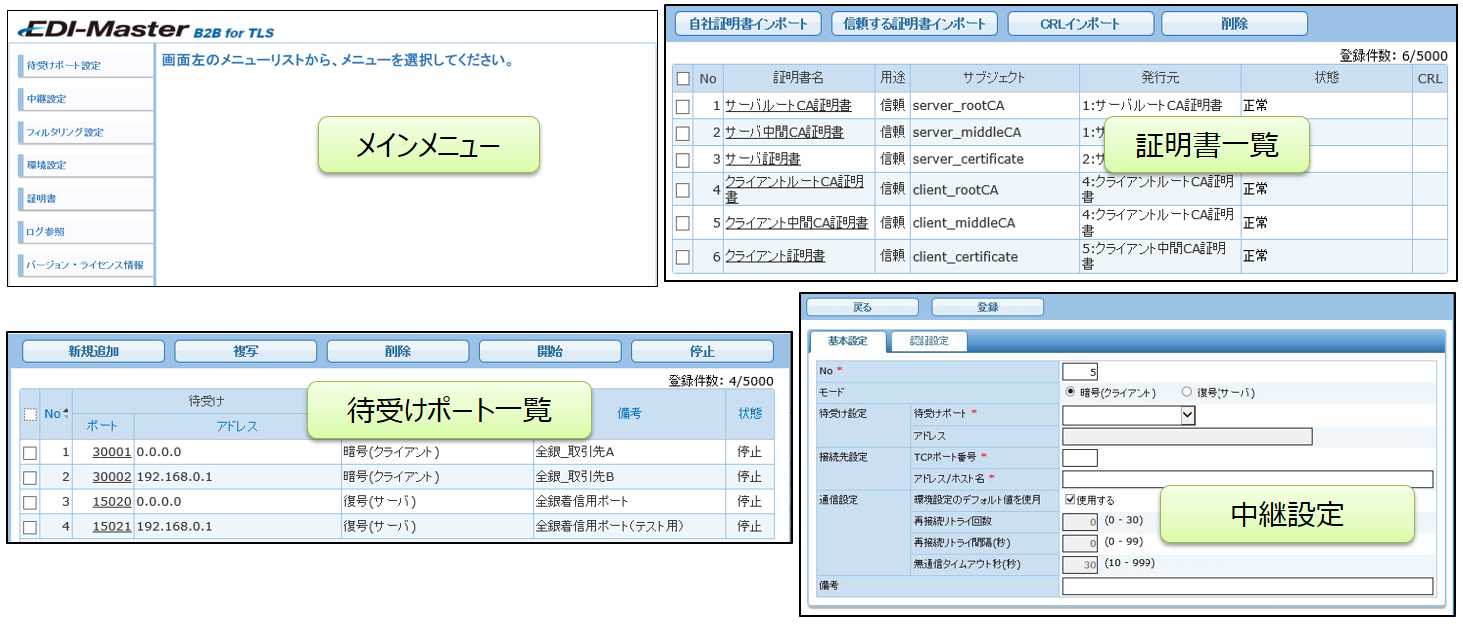The height and width of the screenshot is (624, 1463).
Task: Sort port list by the No column arrows
Action: [67, 414]
